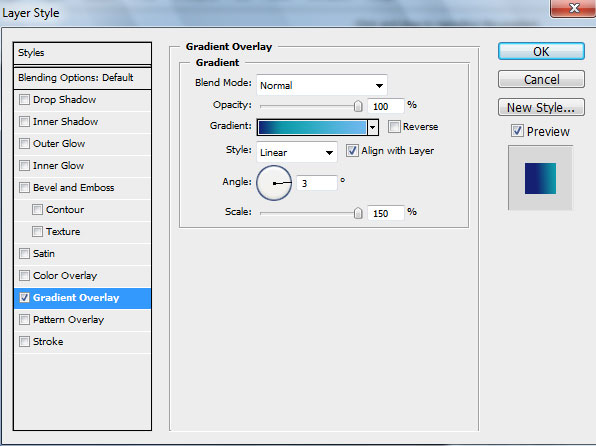Click the Cancel button
The width and height of the screenshot is (596, 446).
541,79
